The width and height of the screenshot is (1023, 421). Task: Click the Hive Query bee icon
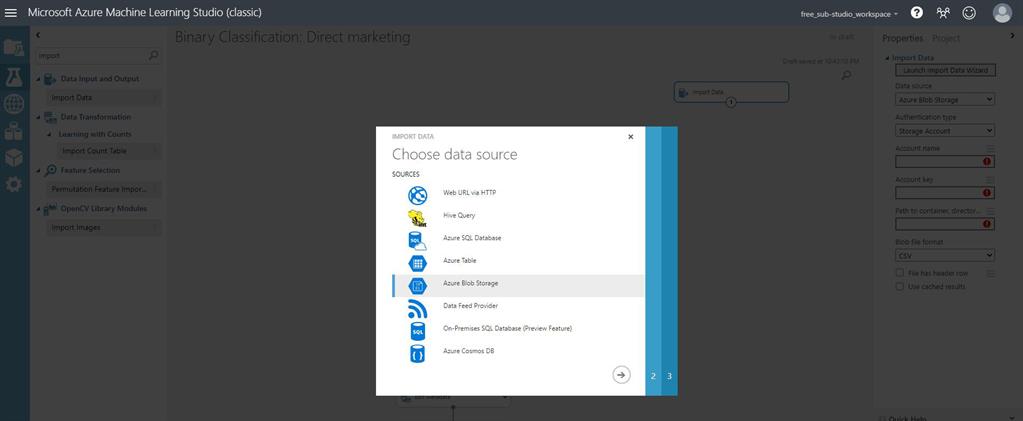coord(418,217)
